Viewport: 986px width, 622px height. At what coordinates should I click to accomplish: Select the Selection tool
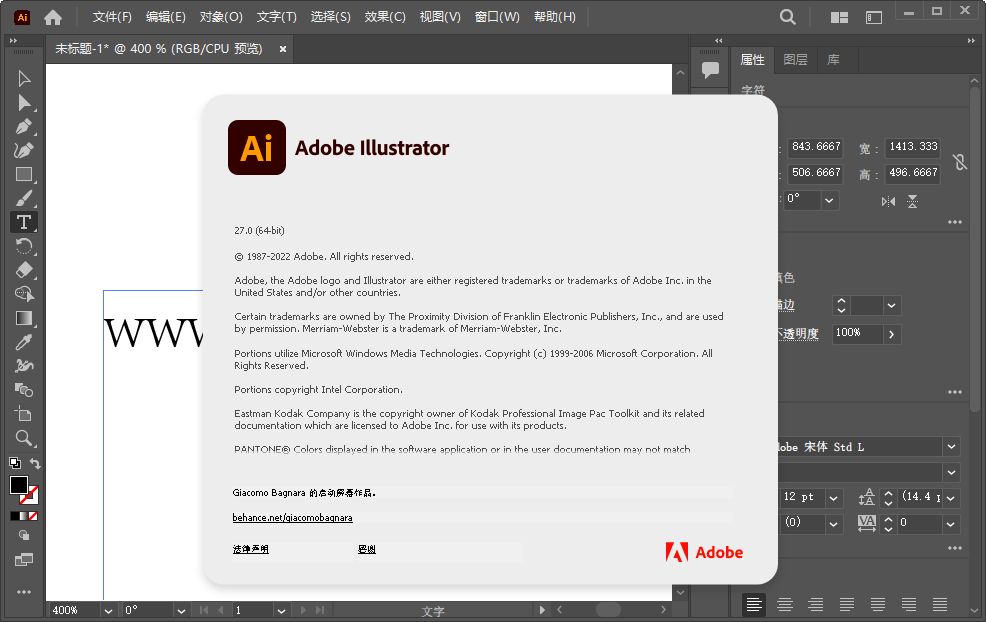23,78
